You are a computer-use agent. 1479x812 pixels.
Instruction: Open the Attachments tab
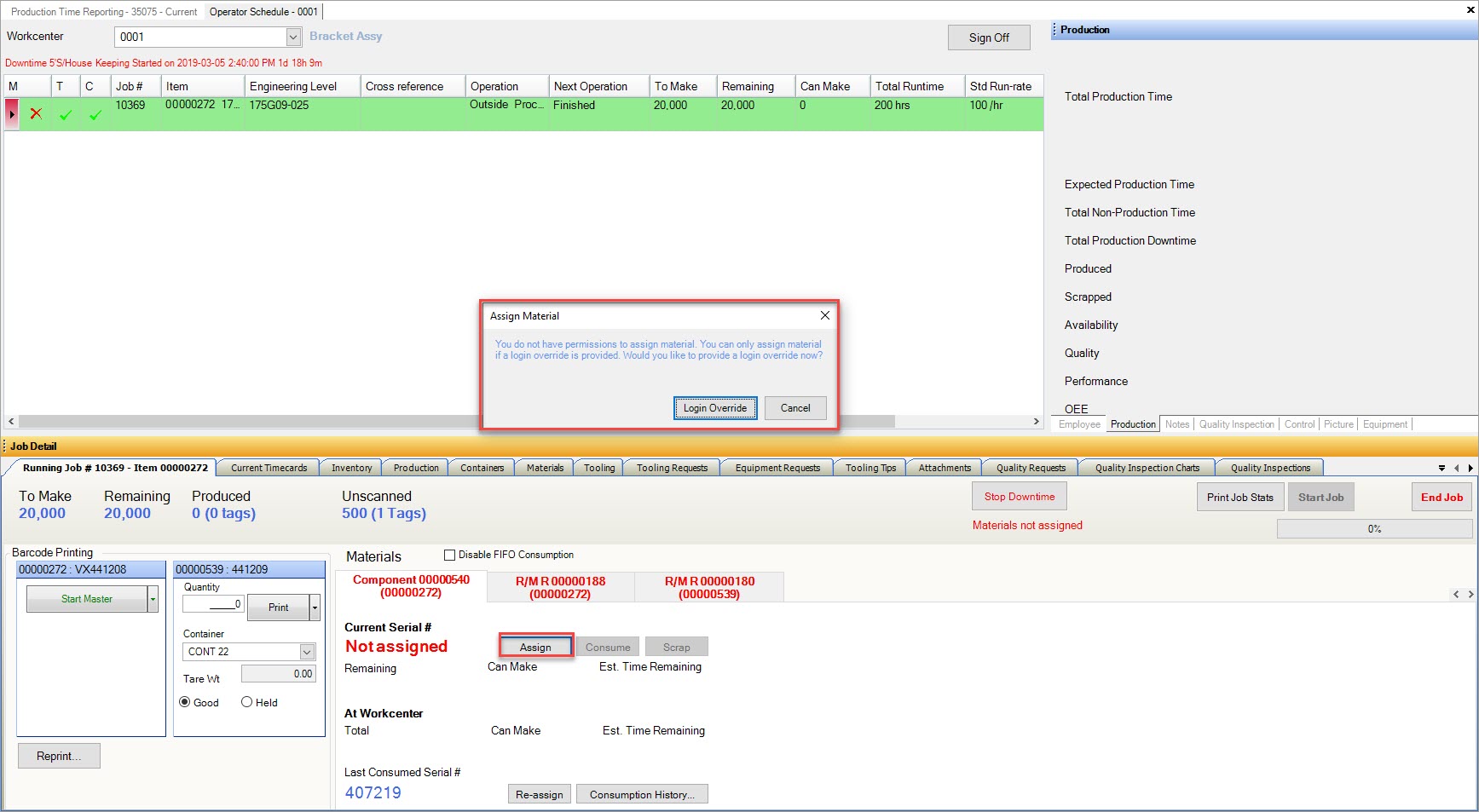tap(945, 468)
